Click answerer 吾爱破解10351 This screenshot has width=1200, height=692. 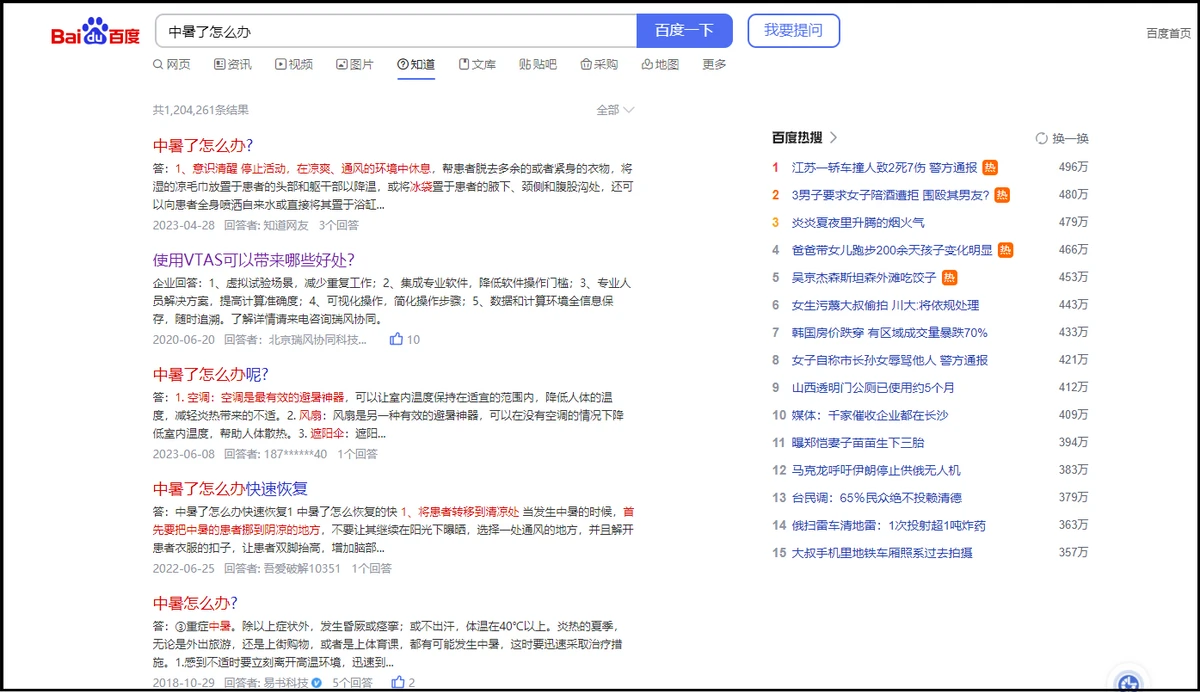303,569
